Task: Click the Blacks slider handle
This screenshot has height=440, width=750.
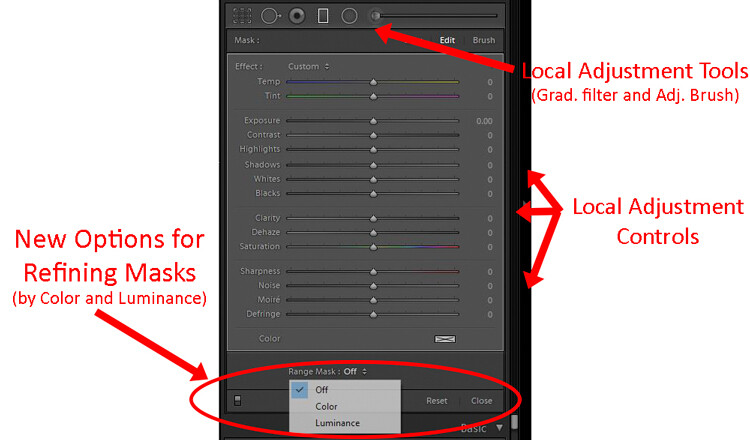Action: pos(373,194)
